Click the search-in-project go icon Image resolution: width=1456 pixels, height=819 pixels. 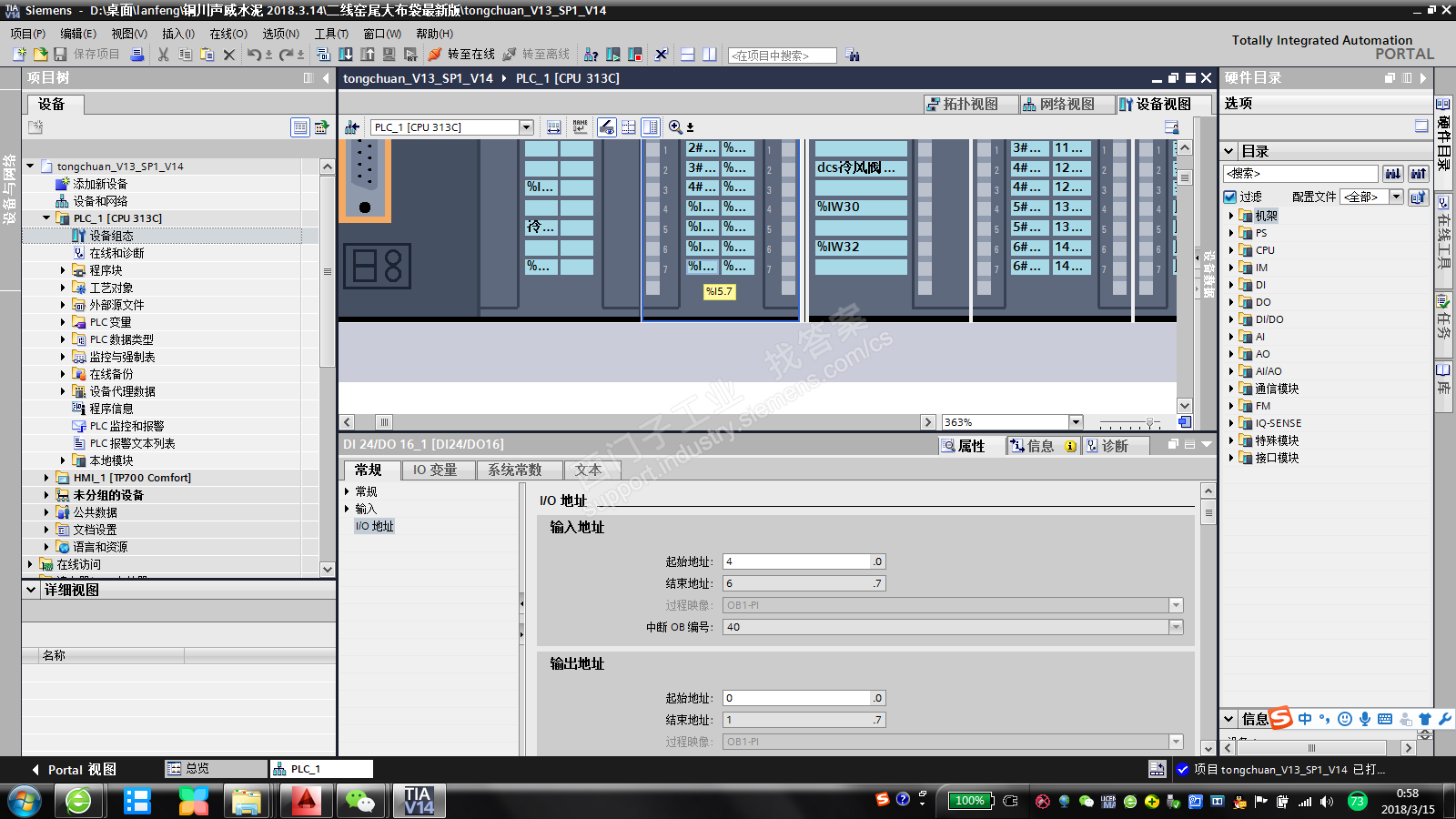click(x=853, y=55)
